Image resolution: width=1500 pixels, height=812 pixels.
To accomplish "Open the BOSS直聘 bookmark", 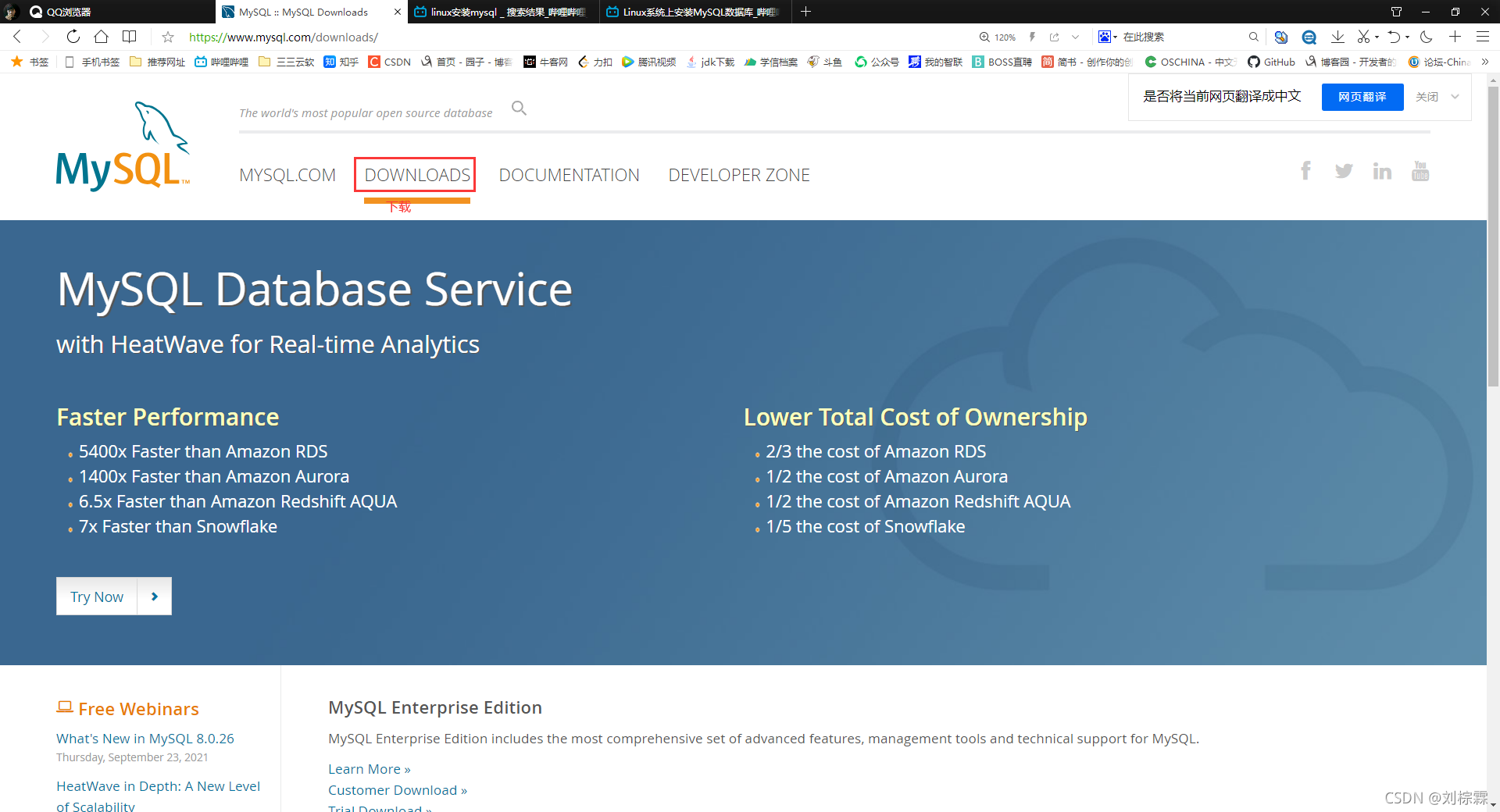I will click(x=1002, y=62).
